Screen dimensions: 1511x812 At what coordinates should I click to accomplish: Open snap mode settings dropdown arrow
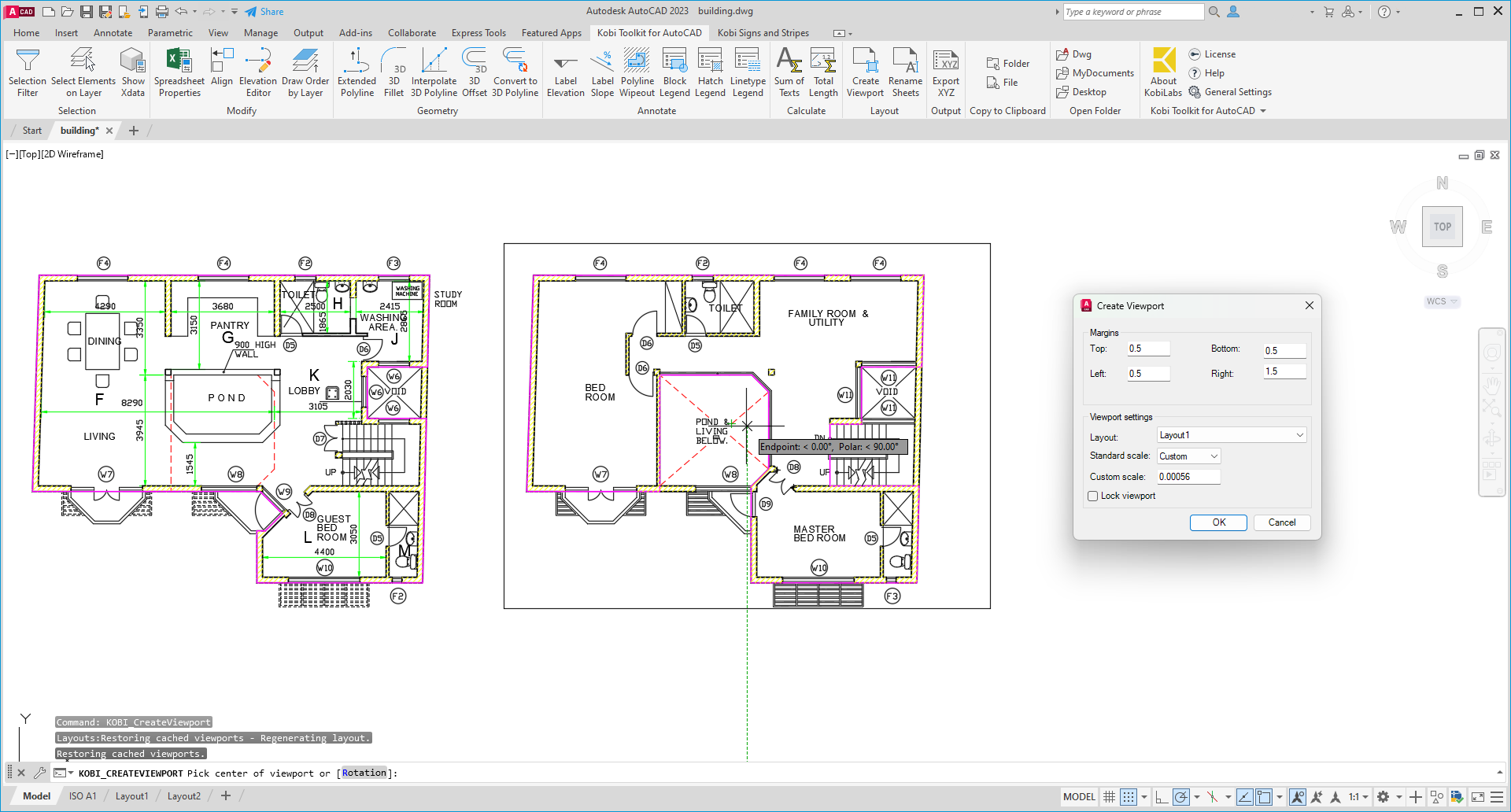tap(1143, 797)
